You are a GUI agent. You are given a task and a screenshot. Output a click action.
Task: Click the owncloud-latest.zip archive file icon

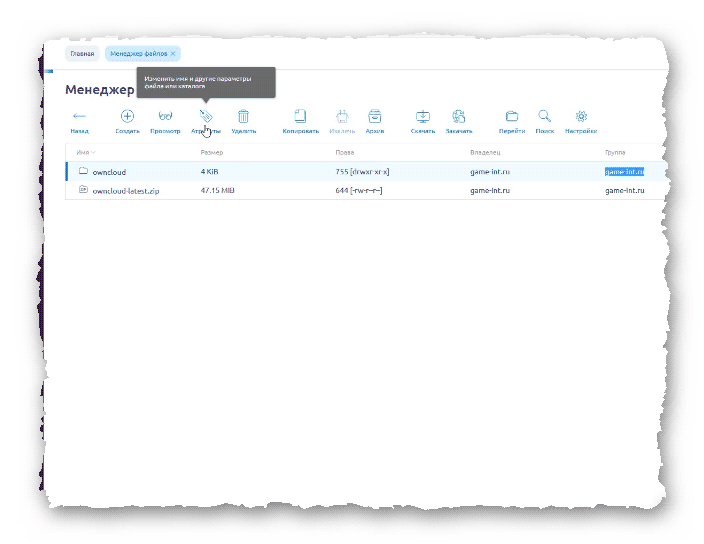[x=83, y=189]
